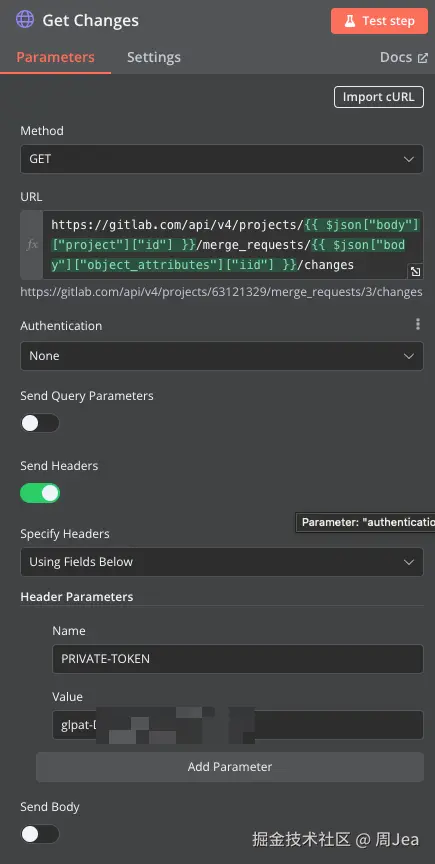Disable the Send Headers switch

click(x=40, y=493)
